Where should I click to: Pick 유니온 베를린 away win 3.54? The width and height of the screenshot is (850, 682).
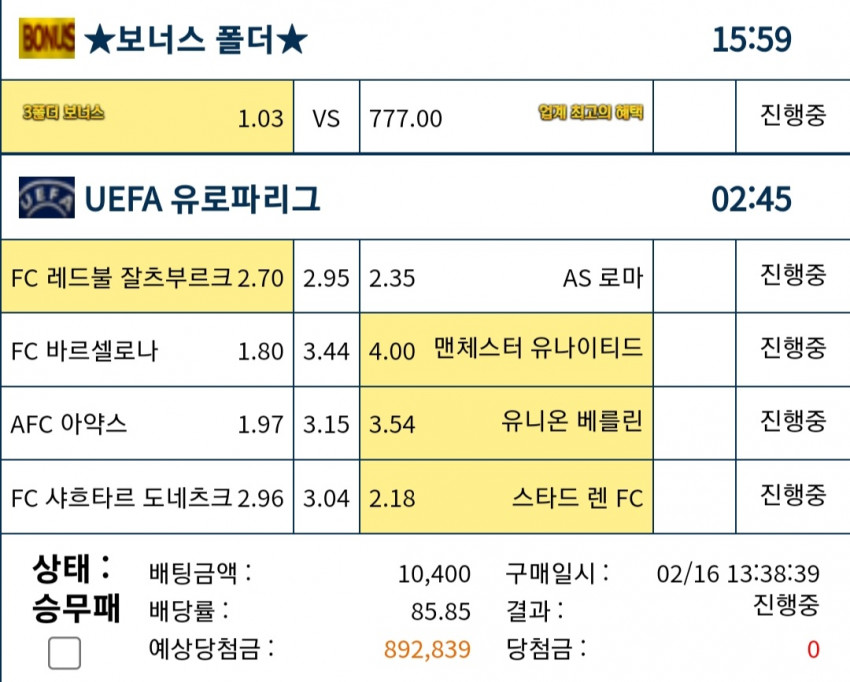click(x=506, y=423)
